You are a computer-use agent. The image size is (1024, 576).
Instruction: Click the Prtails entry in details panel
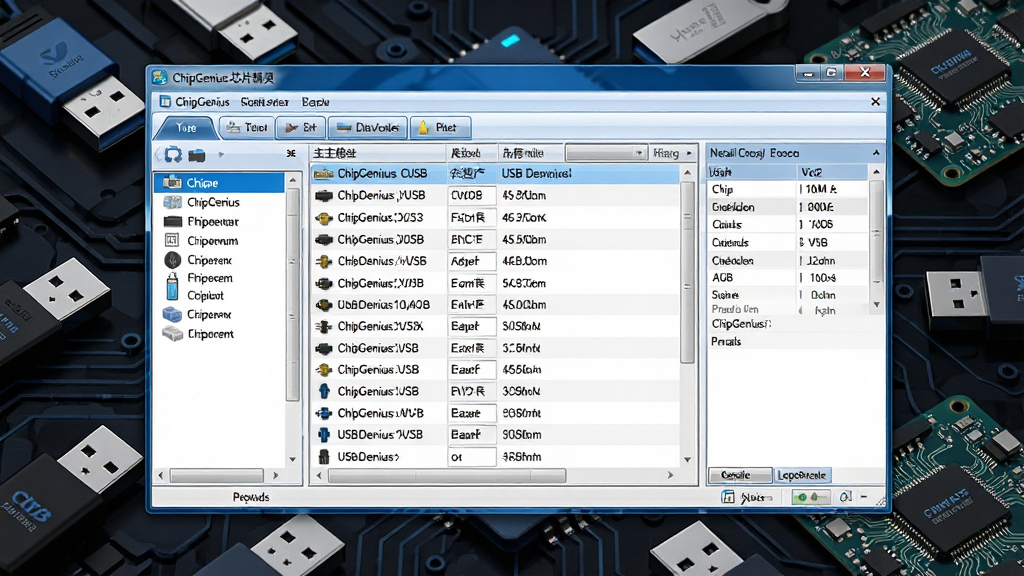click(726, 341)
